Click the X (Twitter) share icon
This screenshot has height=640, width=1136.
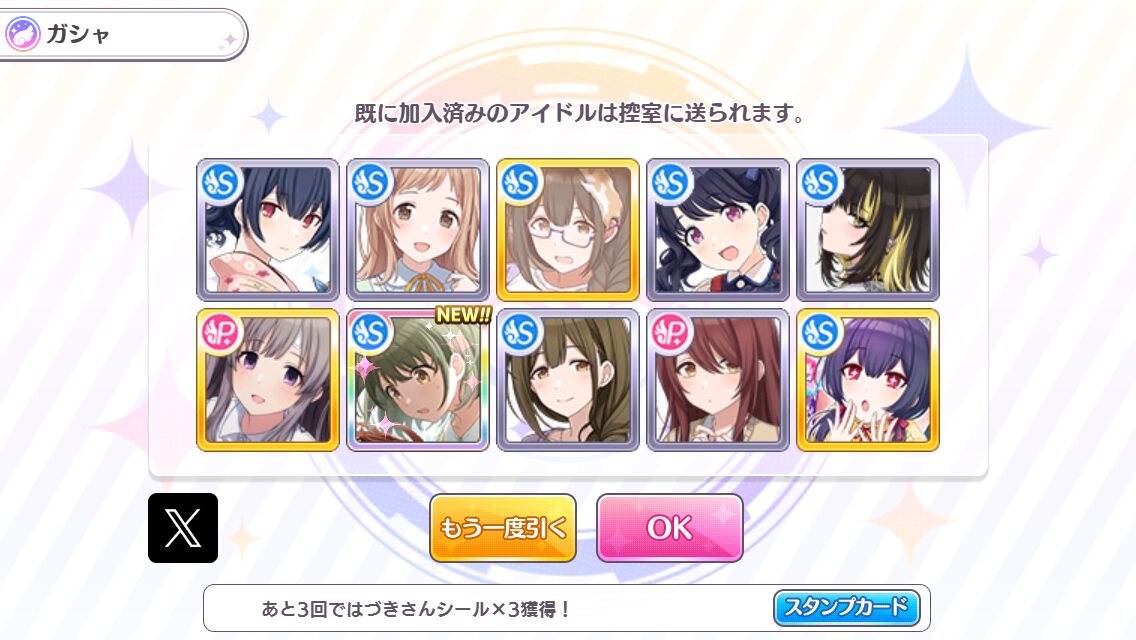183,528
